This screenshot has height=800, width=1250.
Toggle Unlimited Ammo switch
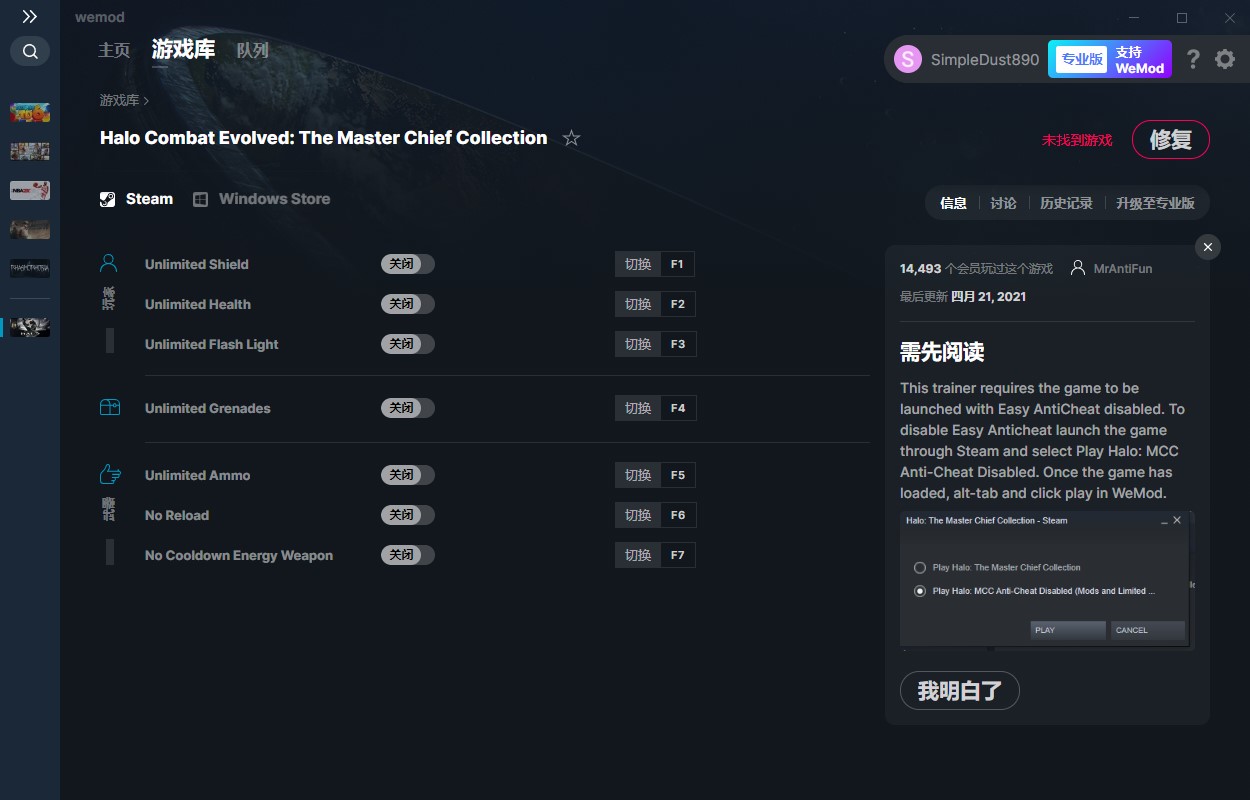tap(407, 475)
